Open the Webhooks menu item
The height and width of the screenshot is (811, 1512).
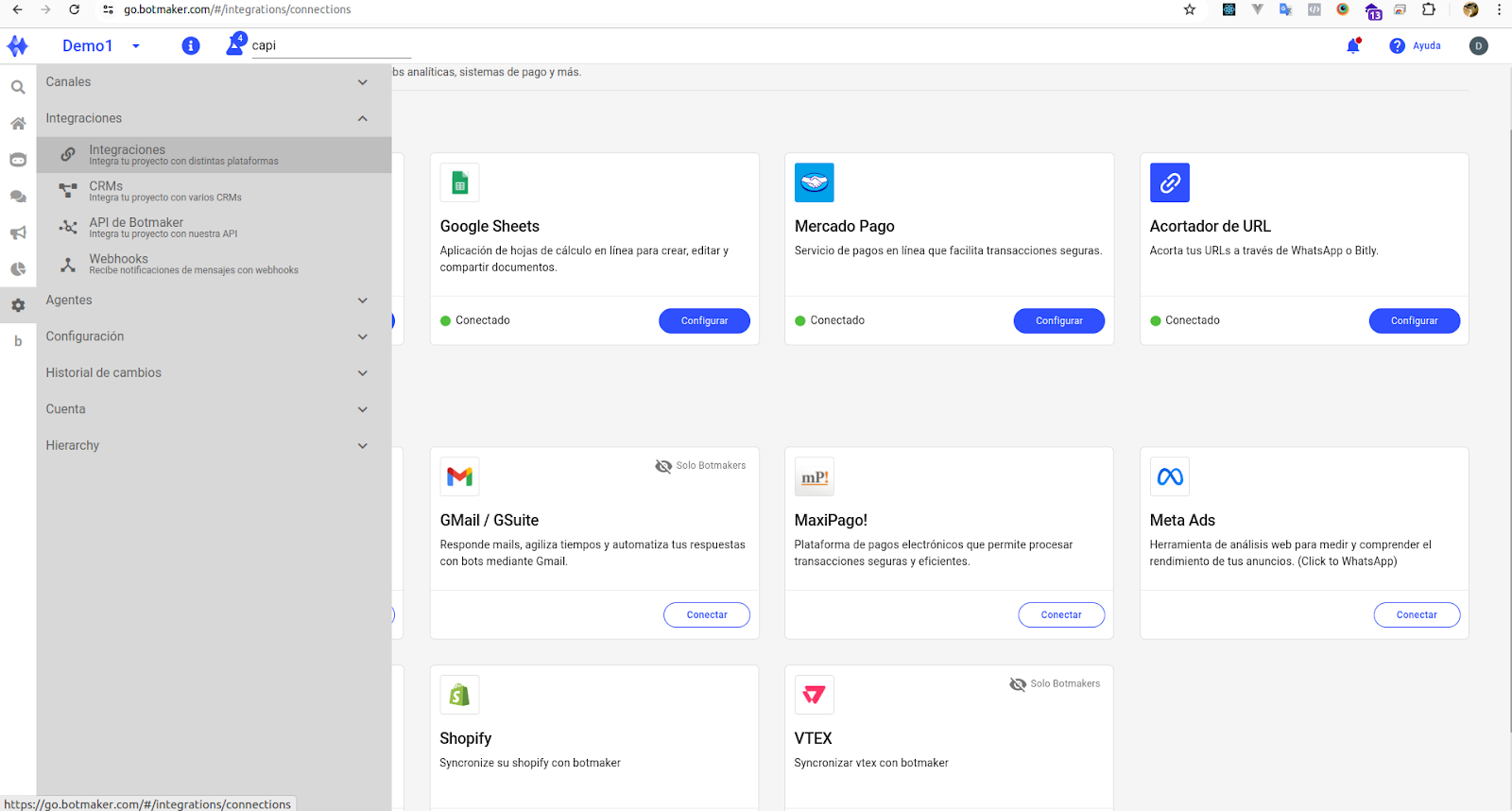[x=214, y=264]
